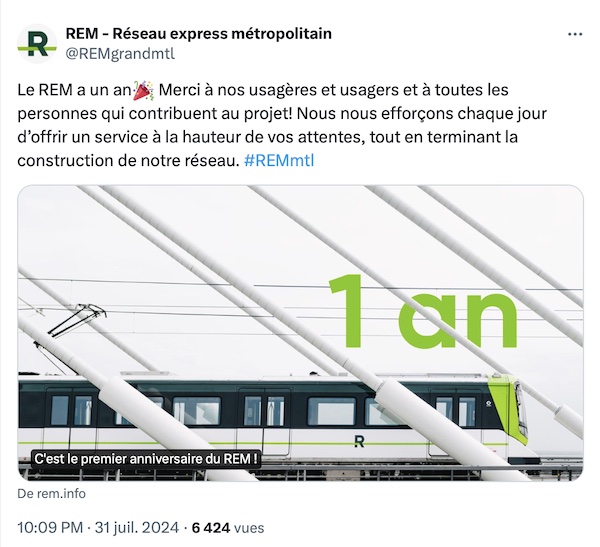Screen dimensions: 600x547
Task: Open the tweet's three-dot more options menu
Action: pos(575,34)
